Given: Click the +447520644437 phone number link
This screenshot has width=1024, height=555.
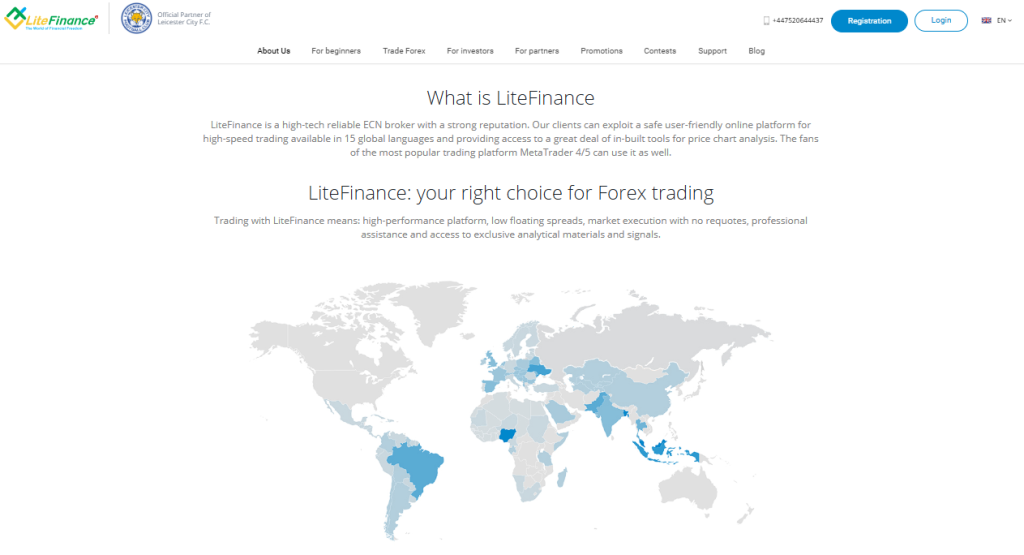Looking at the screenshot, I should [x=798, y=20].
